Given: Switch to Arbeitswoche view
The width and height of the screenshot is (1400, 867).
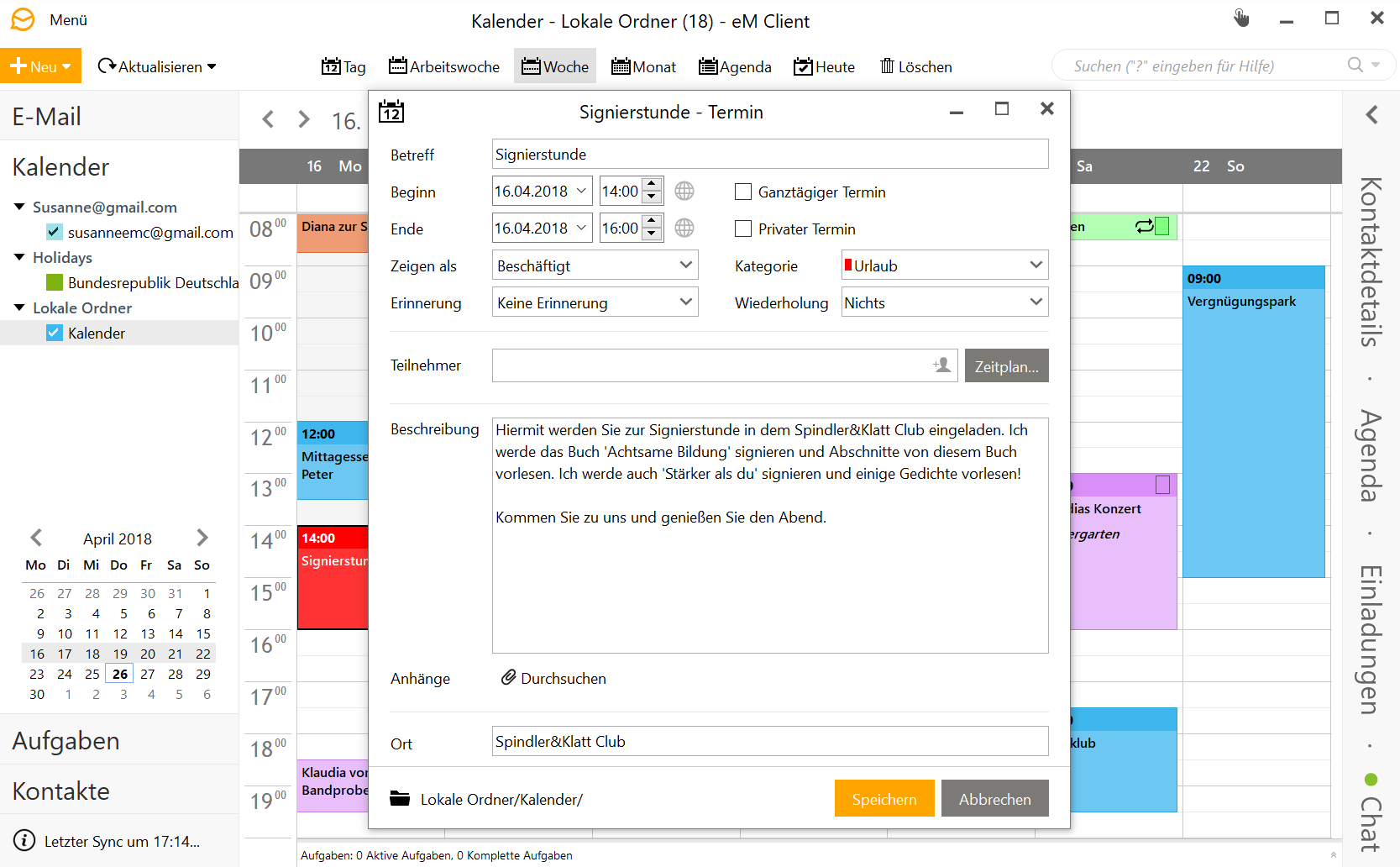Looking at the screenshot, I should pos(444,66).
